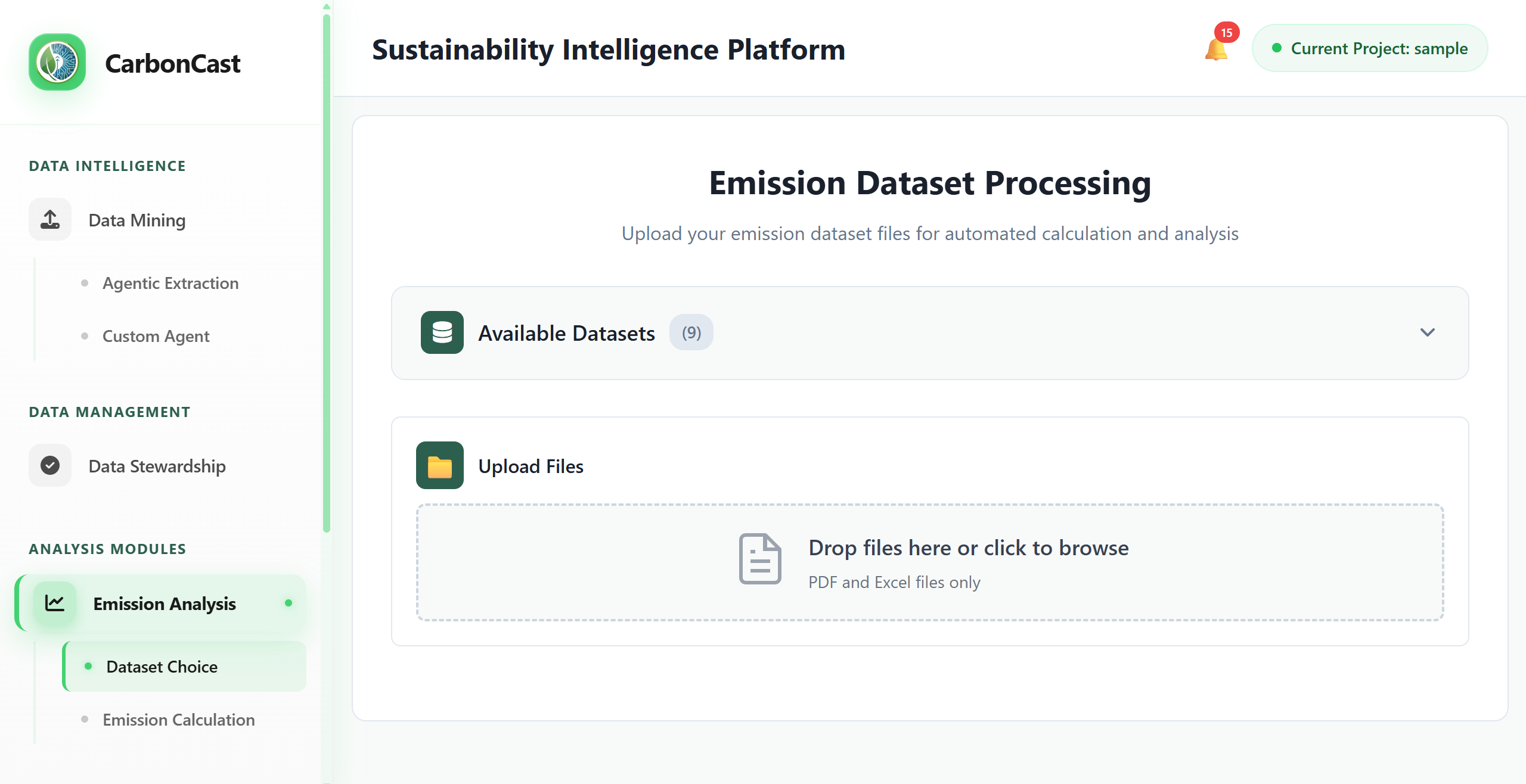Click the document icon in drop zone
The height and width of the screenshot is (784, 1526).
(x=760, y=559)
